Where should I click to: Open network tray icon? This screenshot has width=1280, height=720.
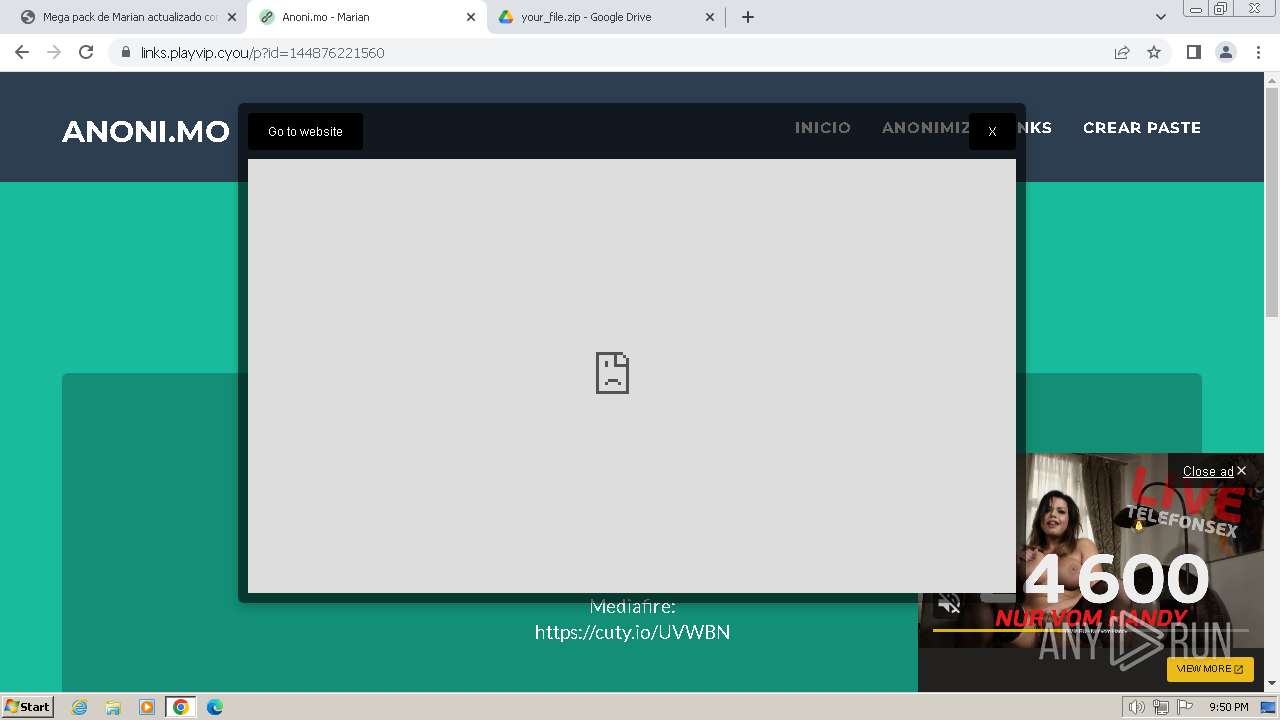click(x=1161, y=707)
